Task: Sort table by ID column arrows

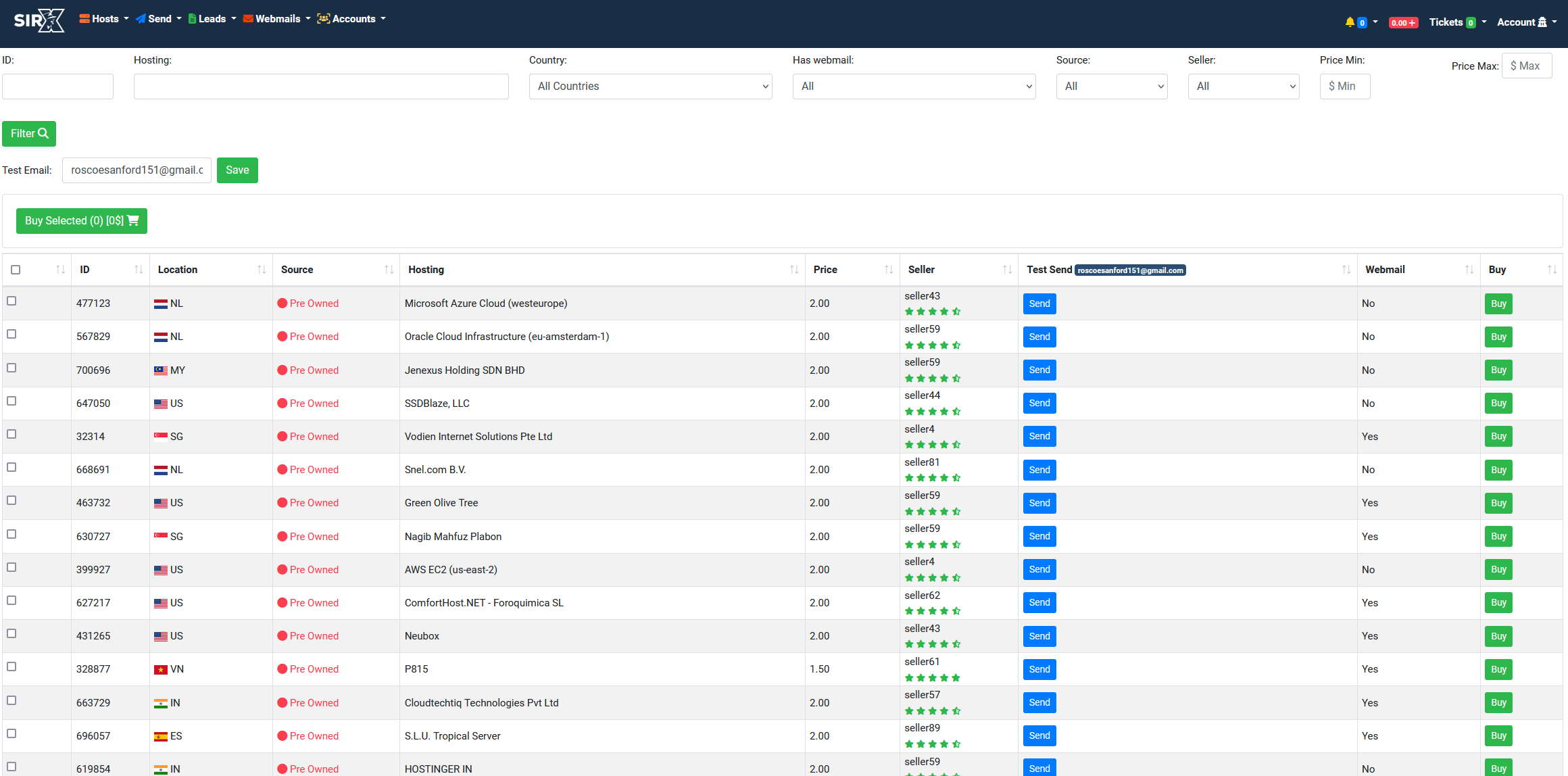Action: (x=139, y=270)
